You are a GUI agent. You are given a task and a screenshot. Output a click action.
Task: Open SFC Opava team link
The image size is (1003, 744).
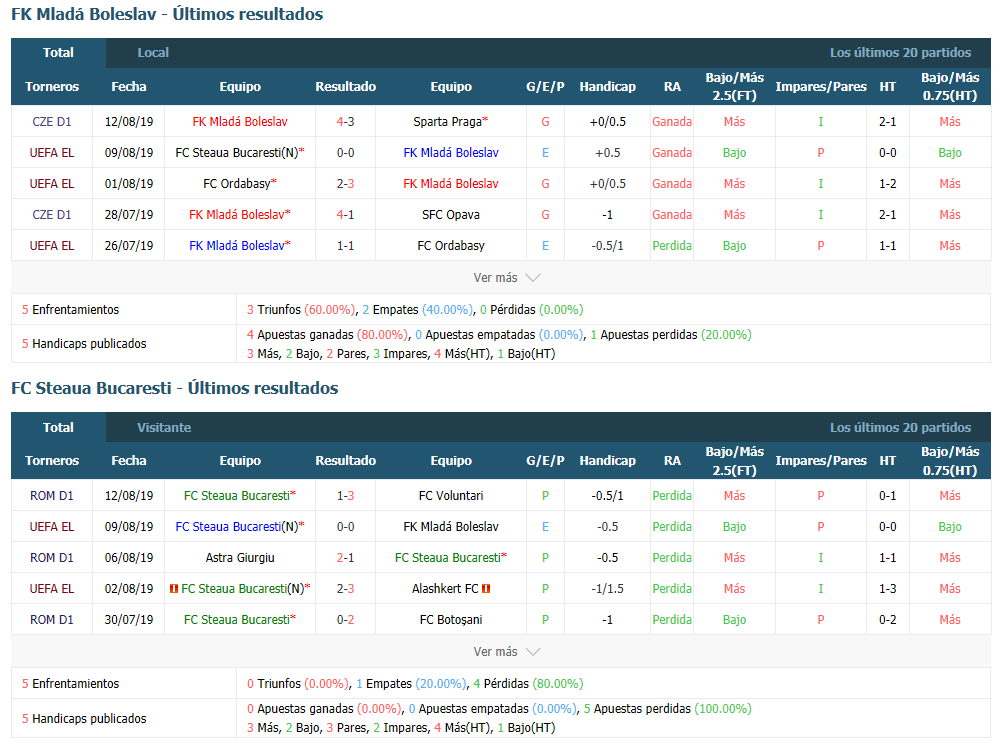tap(450, 215)
